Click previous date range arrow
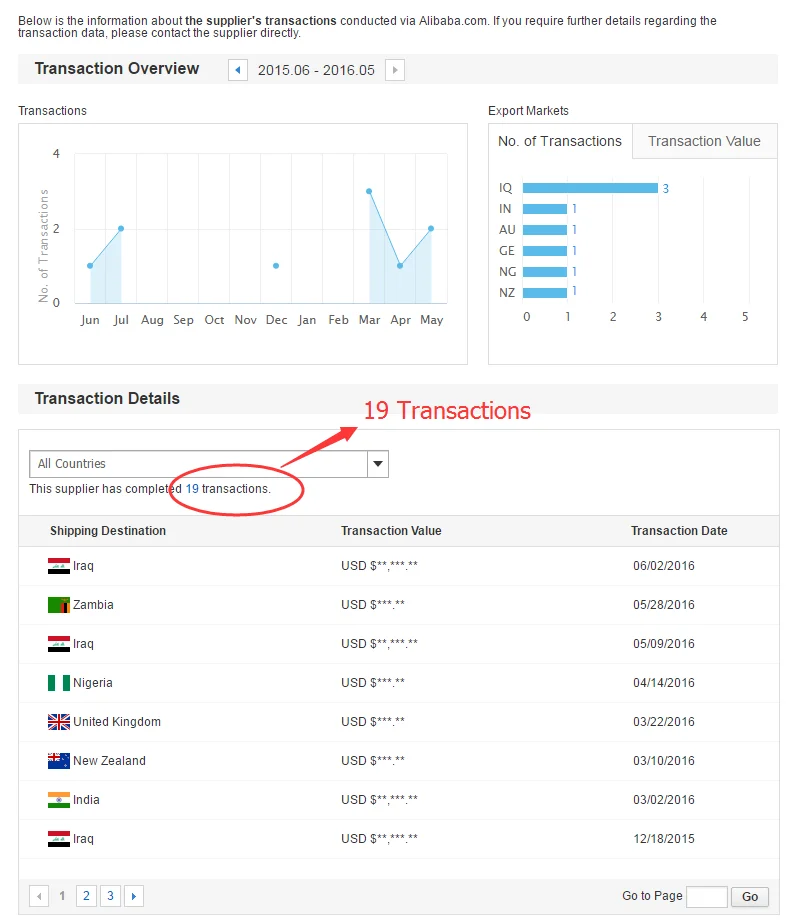Image resolution: width=786 pixels, height=920 pixels. [238, 70]
